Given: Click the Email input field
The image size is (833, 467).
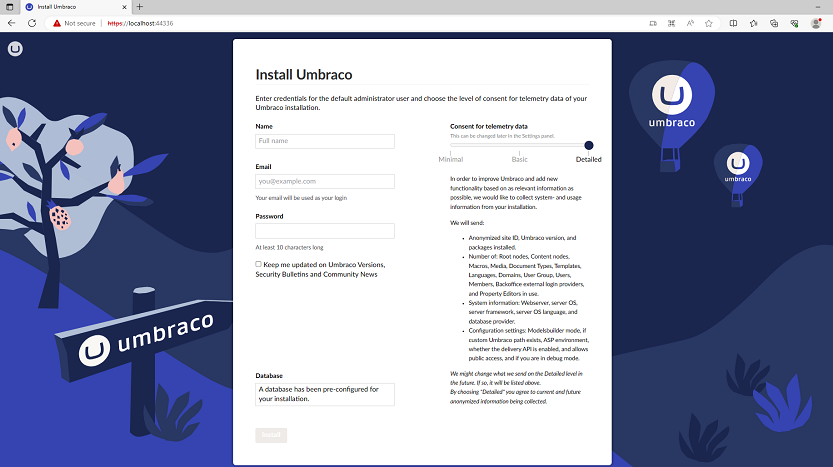Looking at the screenshot, I should coord(325,181).
